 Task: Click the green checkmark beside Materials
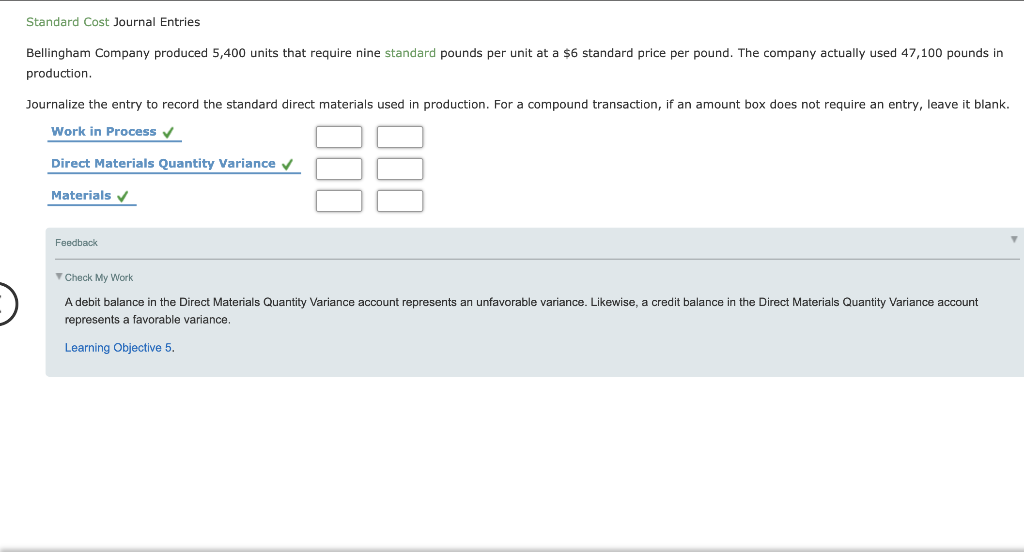(123, 197)
